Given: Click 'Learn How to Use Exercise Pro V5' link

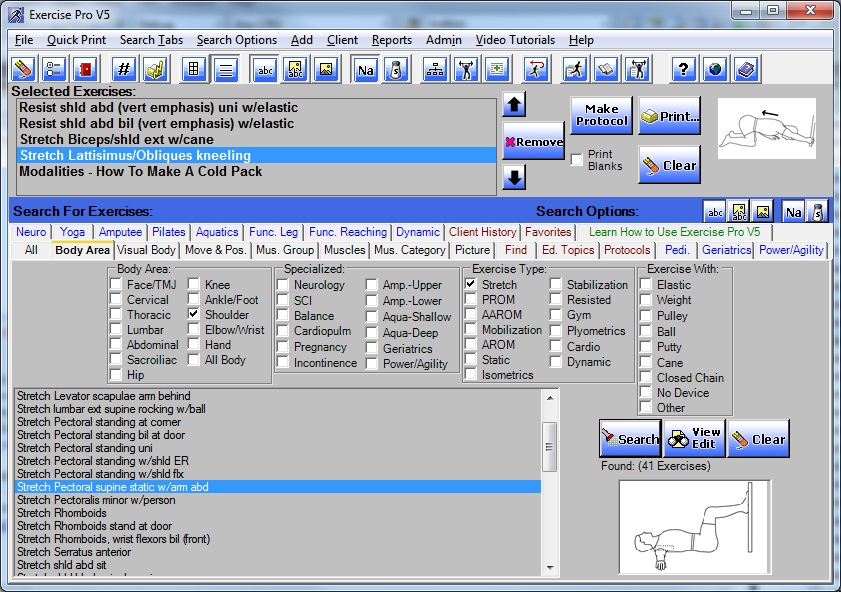Looking at the screenshot, I should [x=674, y=232].
